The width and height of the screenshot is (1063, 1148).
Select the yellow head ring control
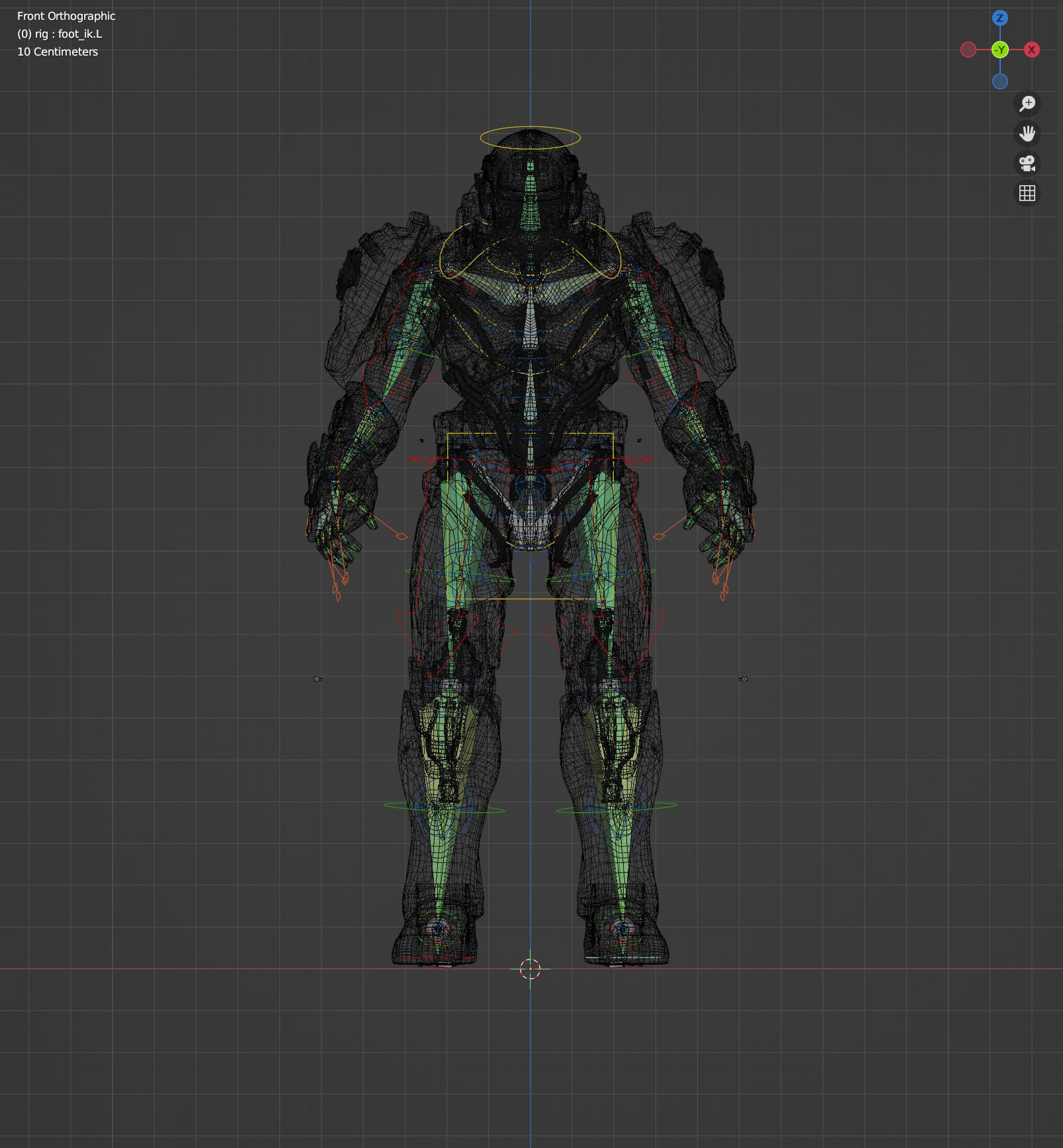coord(530,138)
